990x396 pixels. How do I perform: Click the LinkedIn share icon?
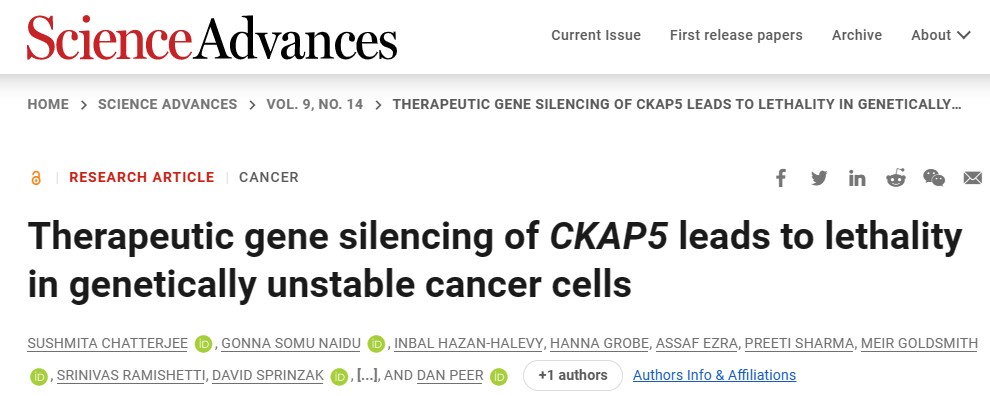(857, 178)
